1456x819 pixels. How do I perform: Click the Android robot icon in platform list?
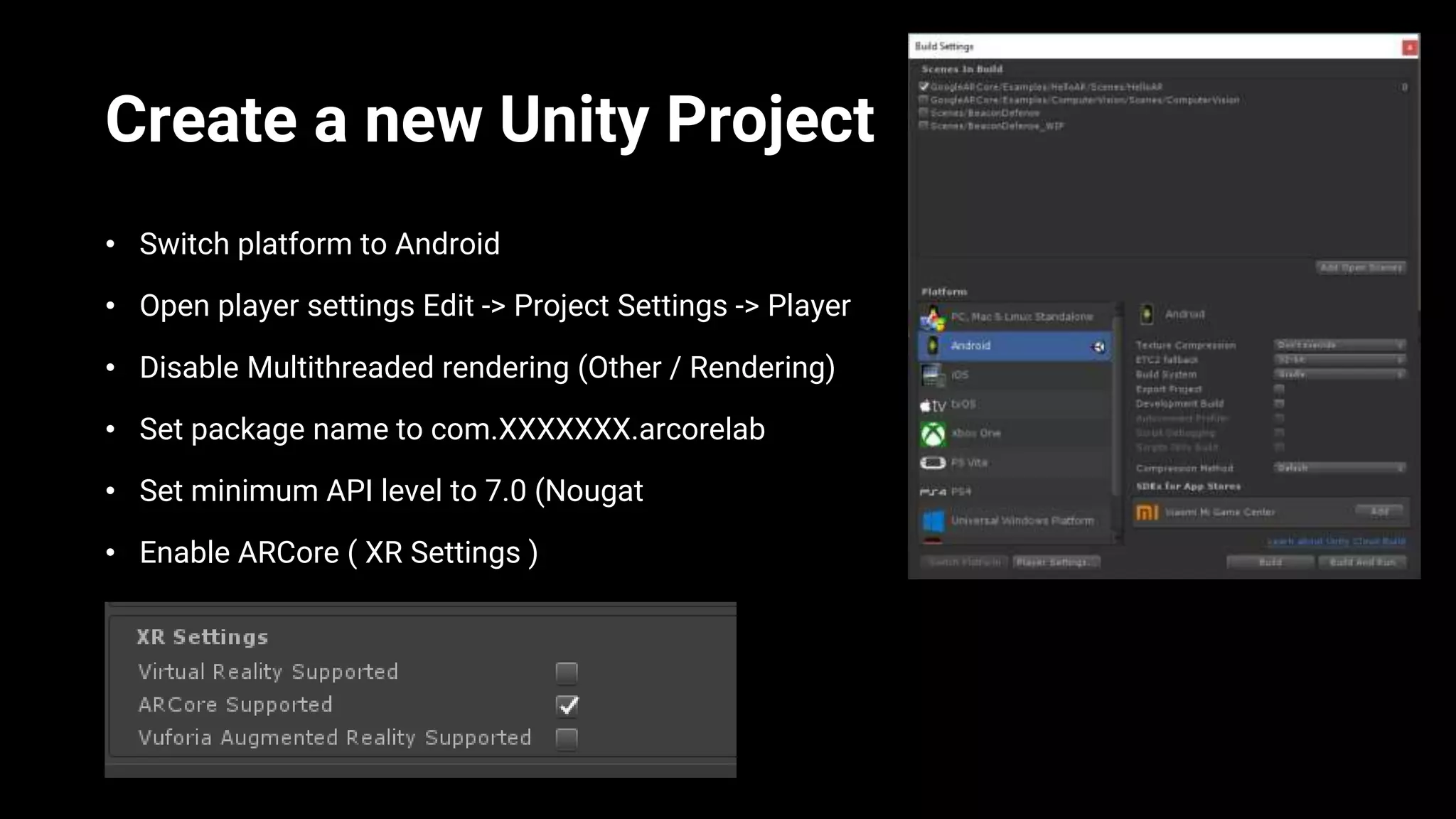pos(933,346)
